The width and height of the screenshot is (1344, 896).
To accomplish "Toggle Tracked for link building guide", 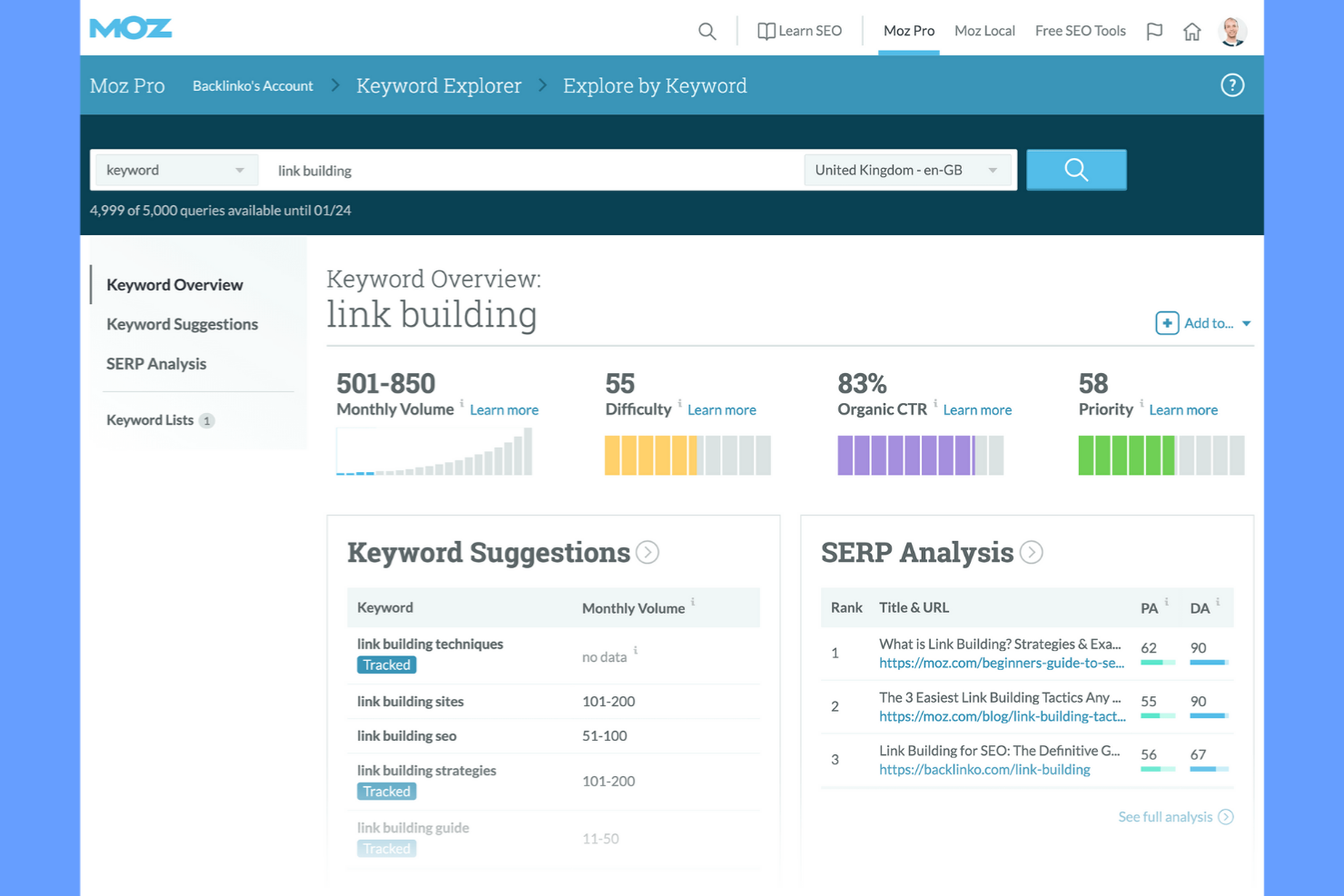I will [386, 848].
